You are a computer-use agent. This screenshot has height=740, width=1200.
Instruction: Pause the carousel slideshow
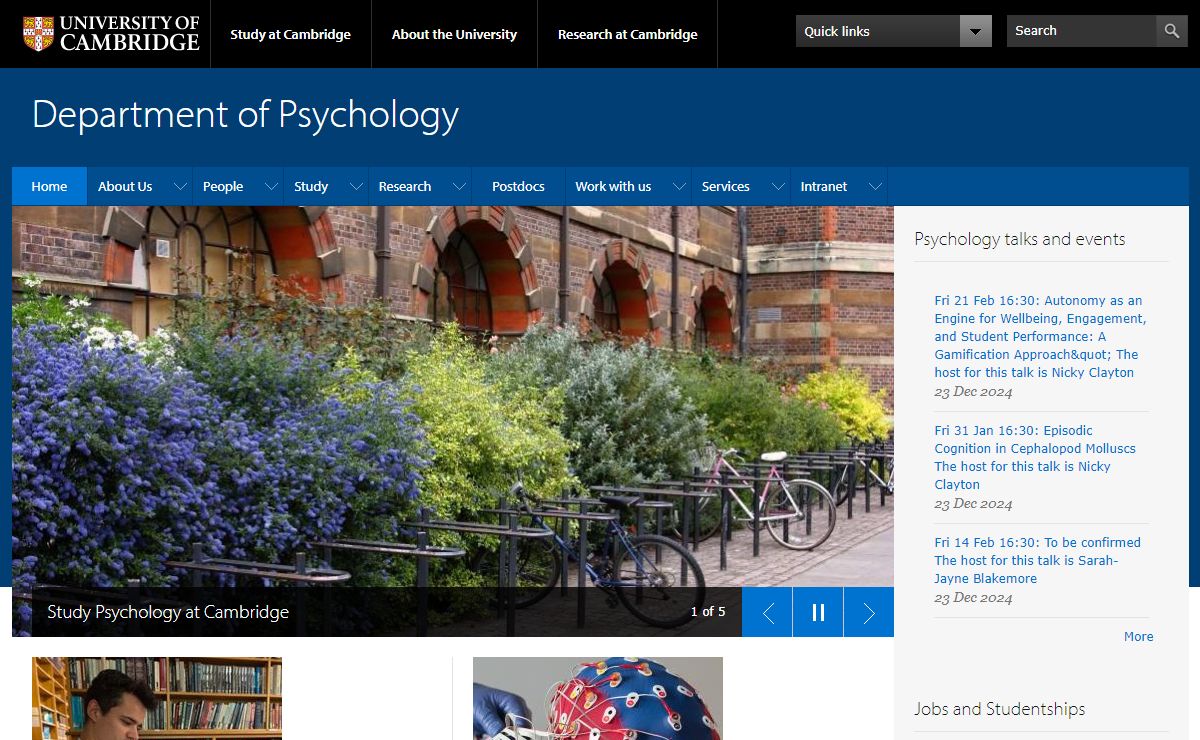click(x=818, y=612)
